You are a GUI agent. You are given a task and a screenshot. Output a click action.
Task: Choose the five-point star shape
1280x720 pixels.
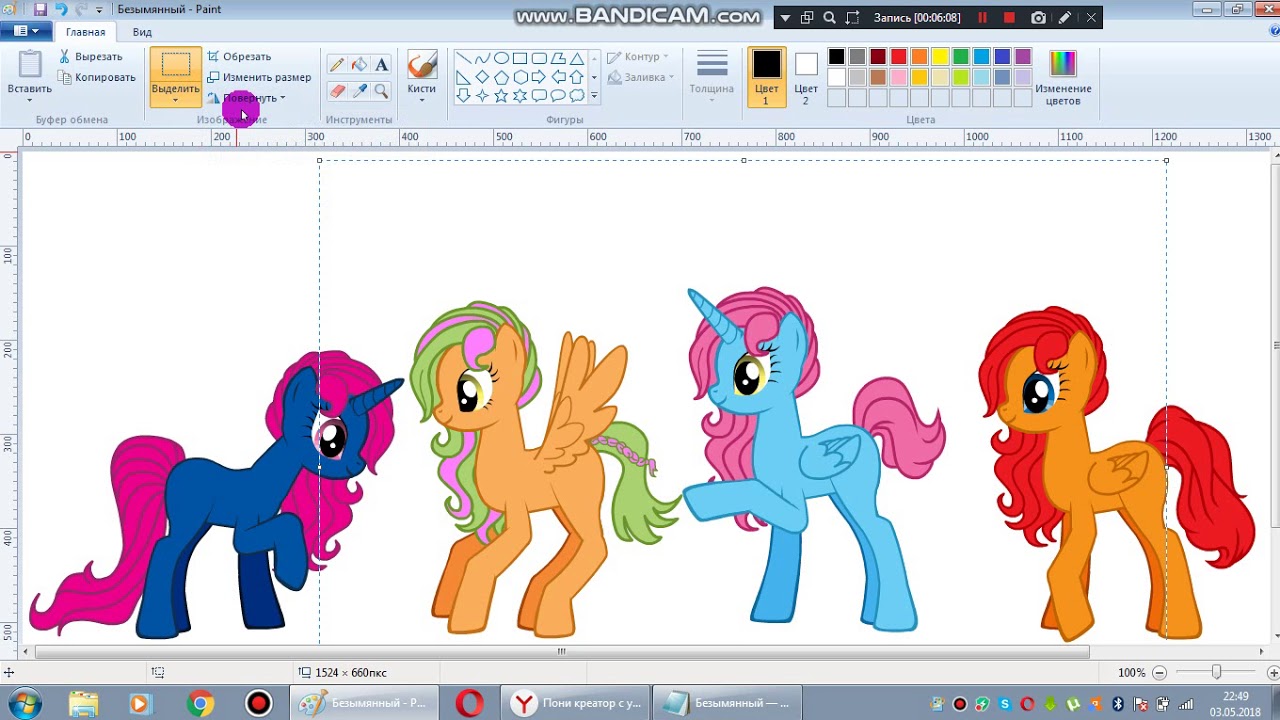point(501,96)
